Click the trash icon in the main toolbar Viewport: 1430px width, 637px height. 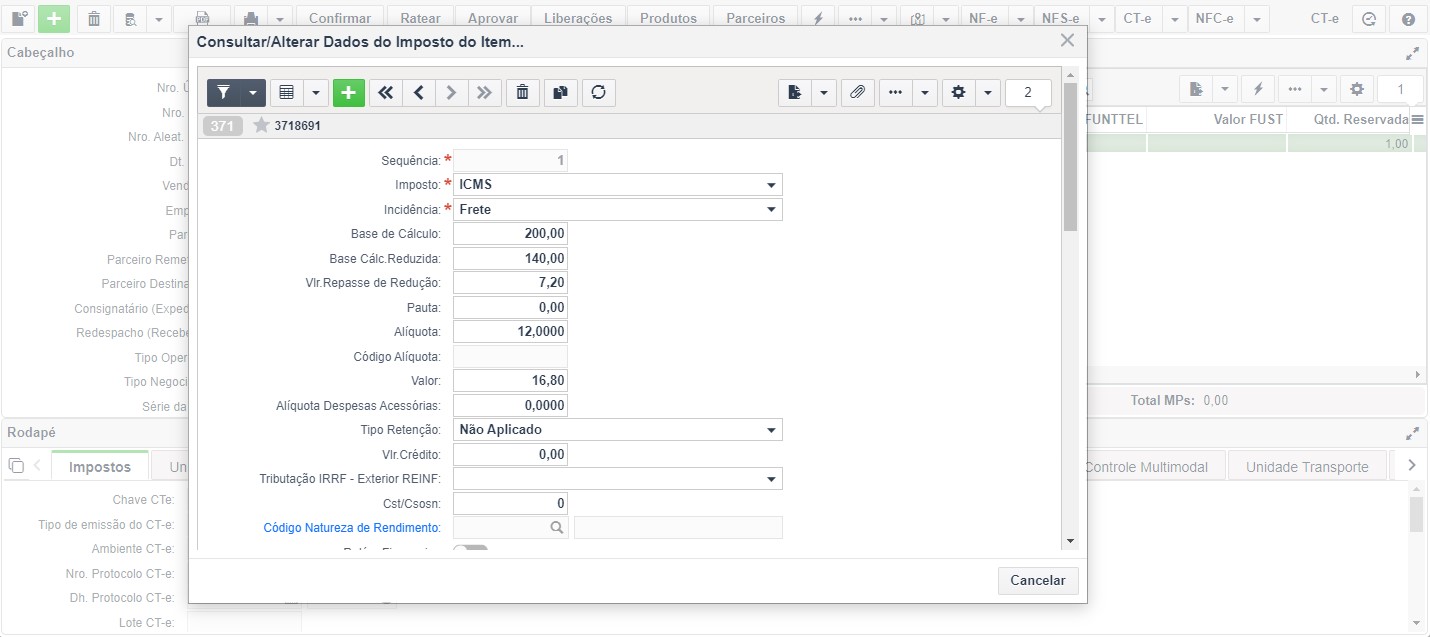coord(93,18)
